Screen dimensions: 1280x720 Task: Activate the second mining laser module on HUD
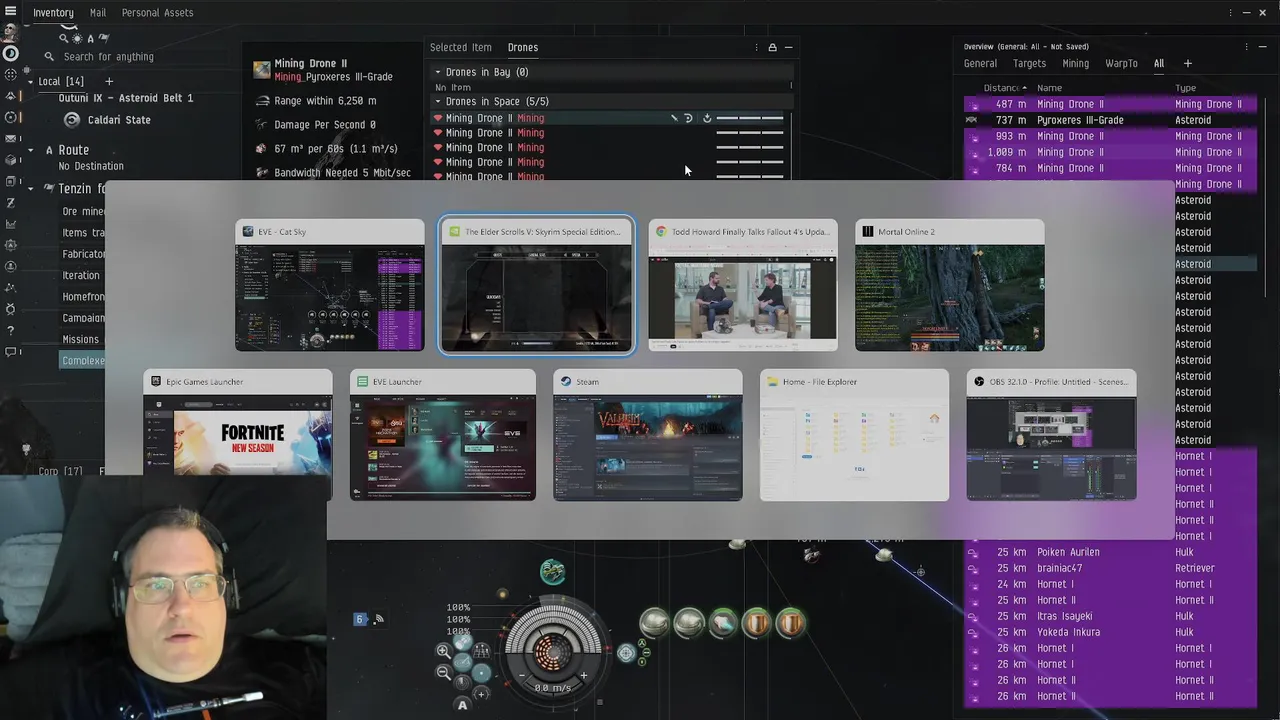point(688,623)
